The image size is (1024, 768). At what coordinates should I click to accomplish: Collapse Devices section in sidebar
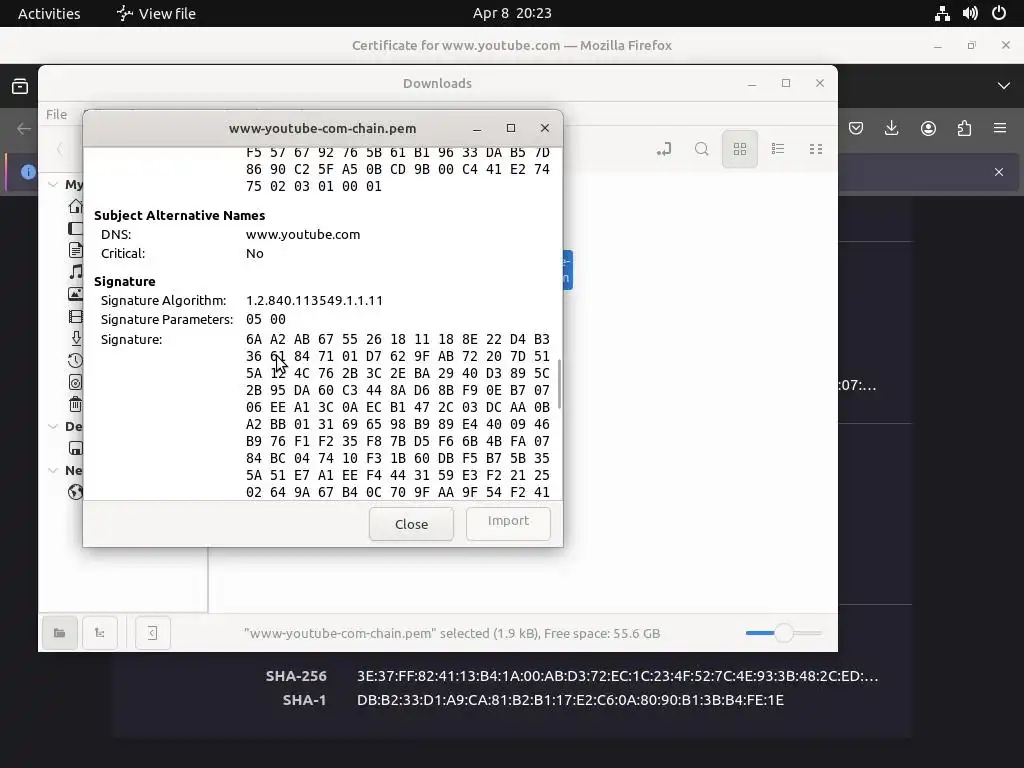53,426
